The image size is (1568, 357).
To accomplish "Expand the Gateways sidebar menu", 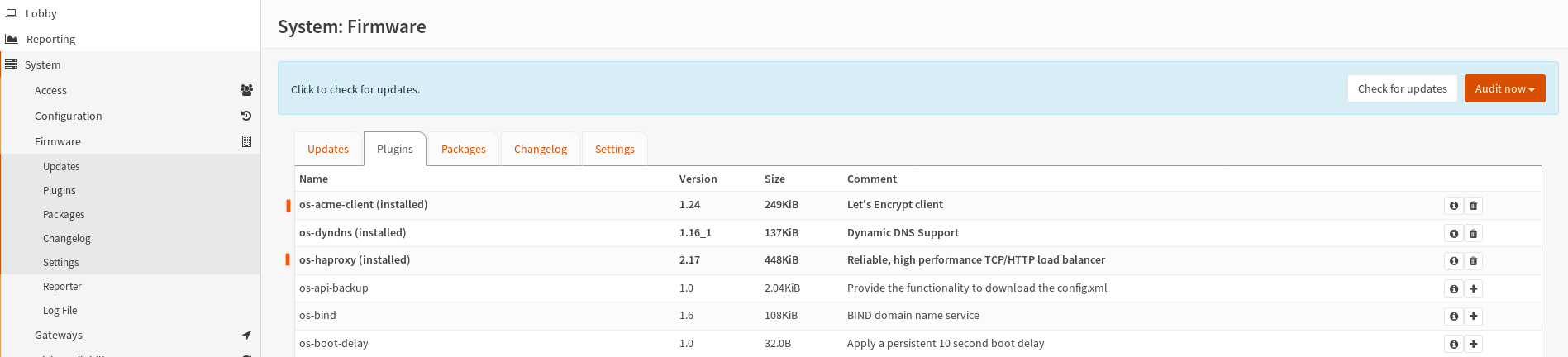I will point(59,336).
